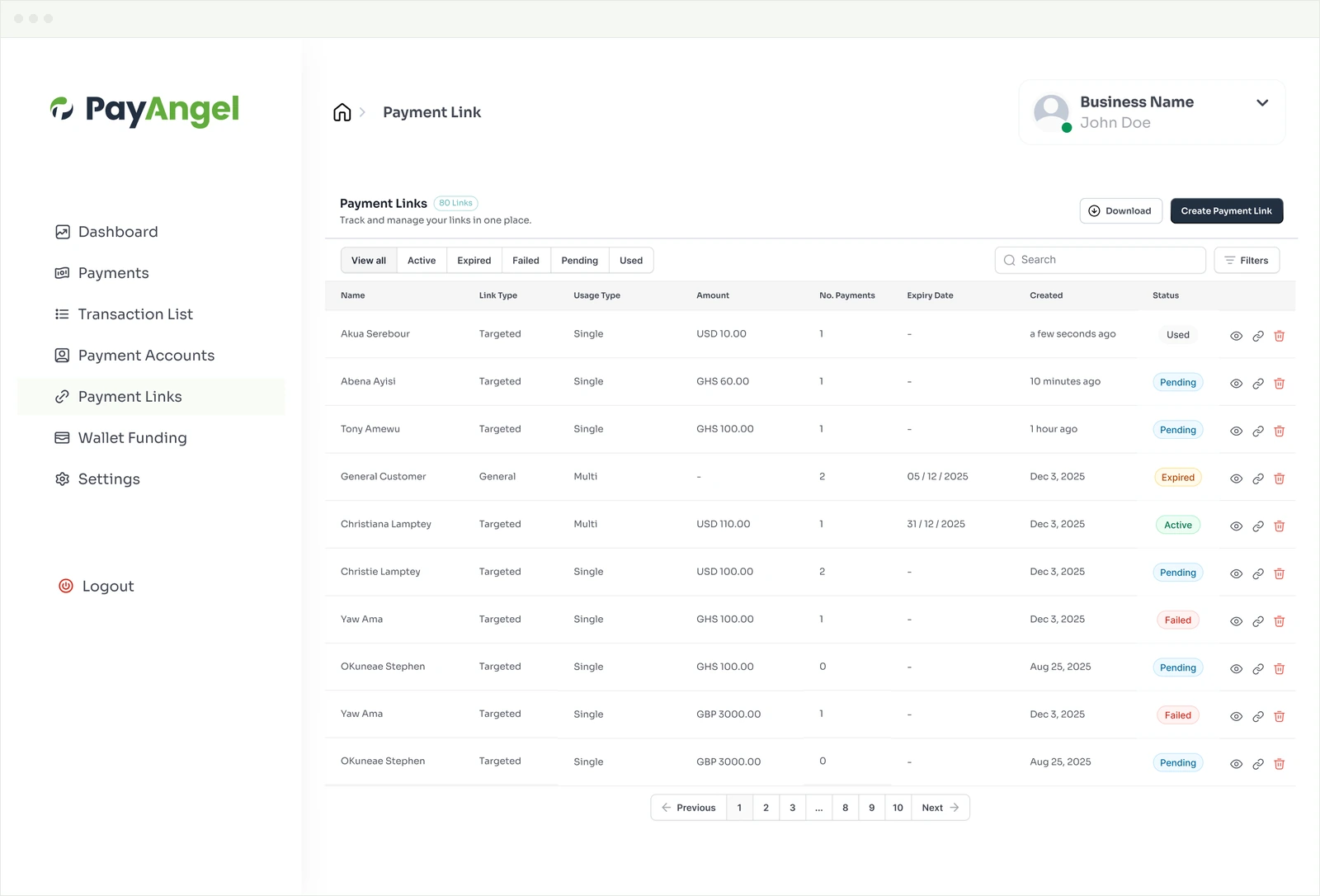This screenshot has height=896, width=1320.
Task: Go to the Previous page
Action: point(689,808)
